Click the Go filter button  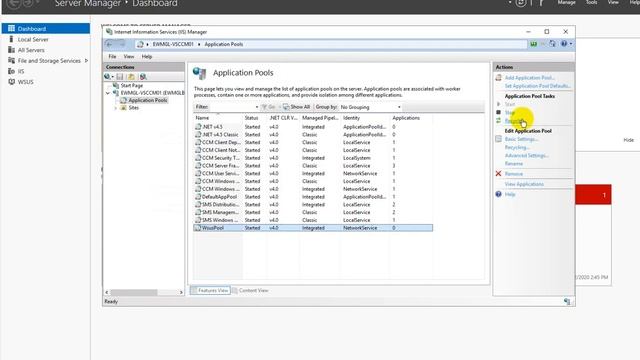coord(269,107)
